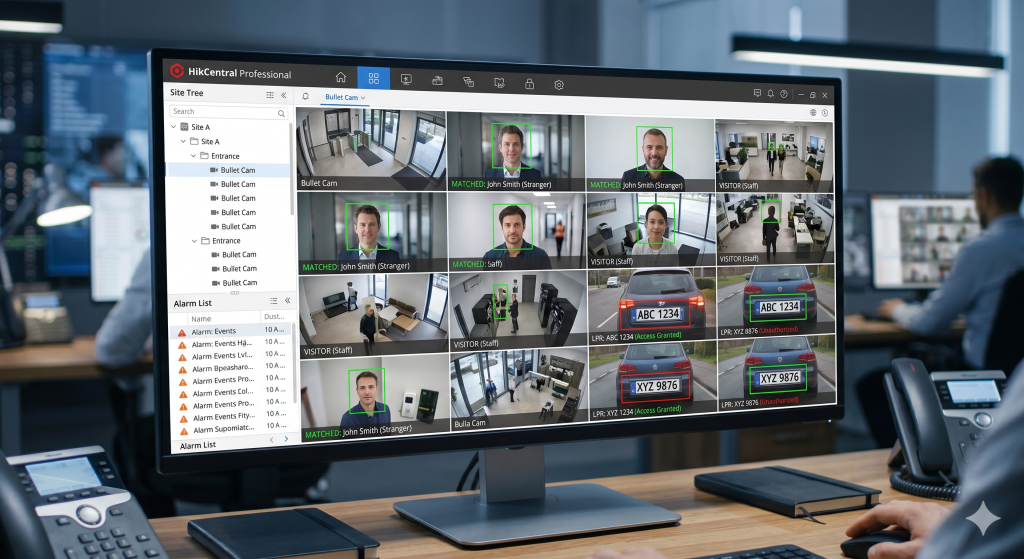
Task: Open the Bullet Cam entrance turnstile video tile
Action: (372, 150)
